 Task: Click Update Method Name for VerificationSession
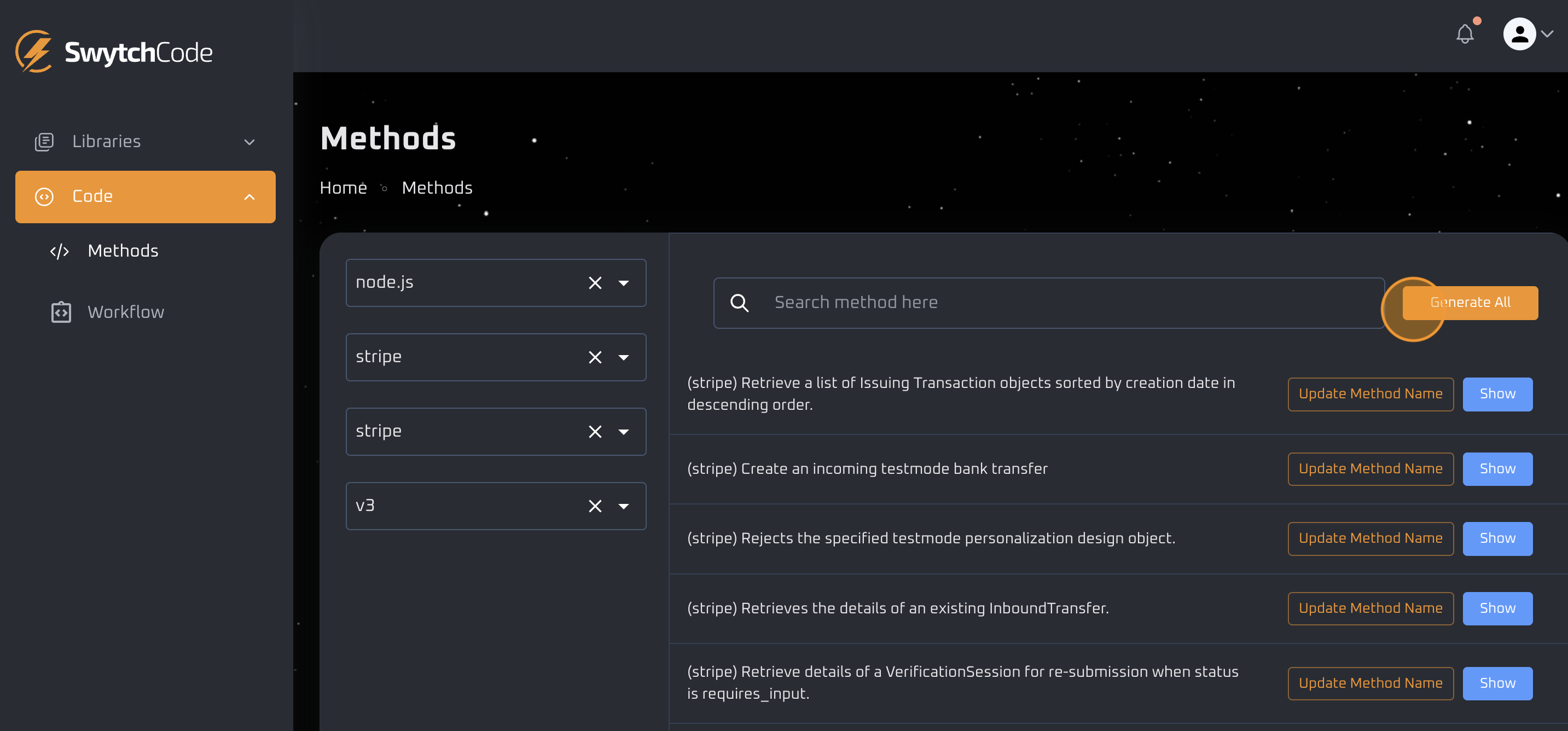pos(1370,683)
